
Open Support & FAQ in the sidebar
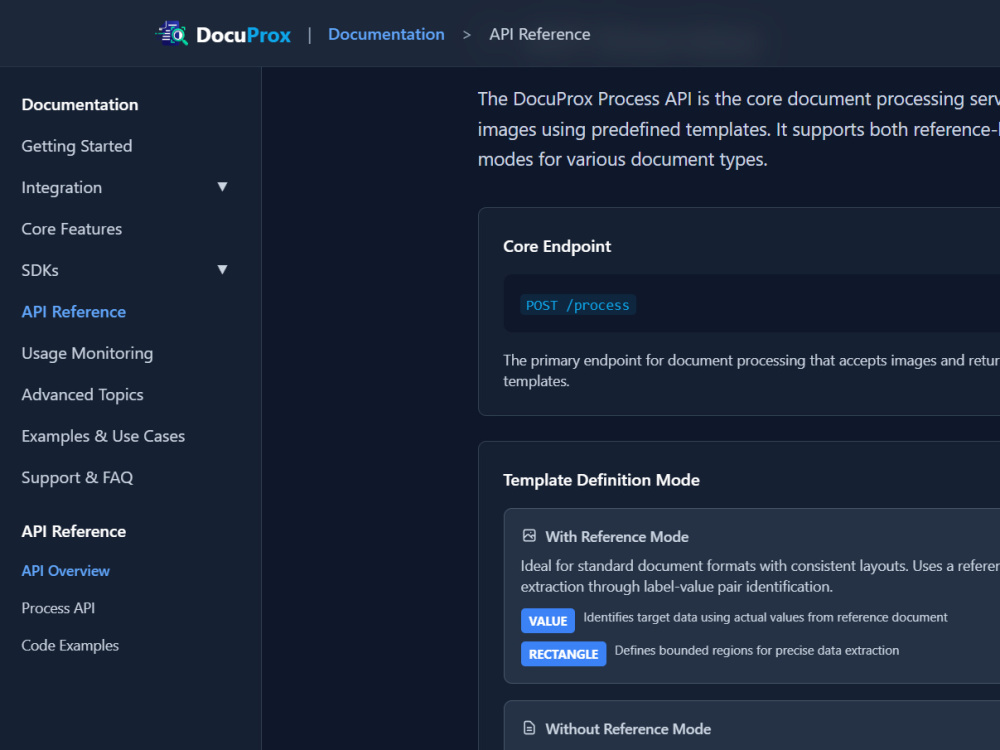pyautogui.click(x=77, y=478)
